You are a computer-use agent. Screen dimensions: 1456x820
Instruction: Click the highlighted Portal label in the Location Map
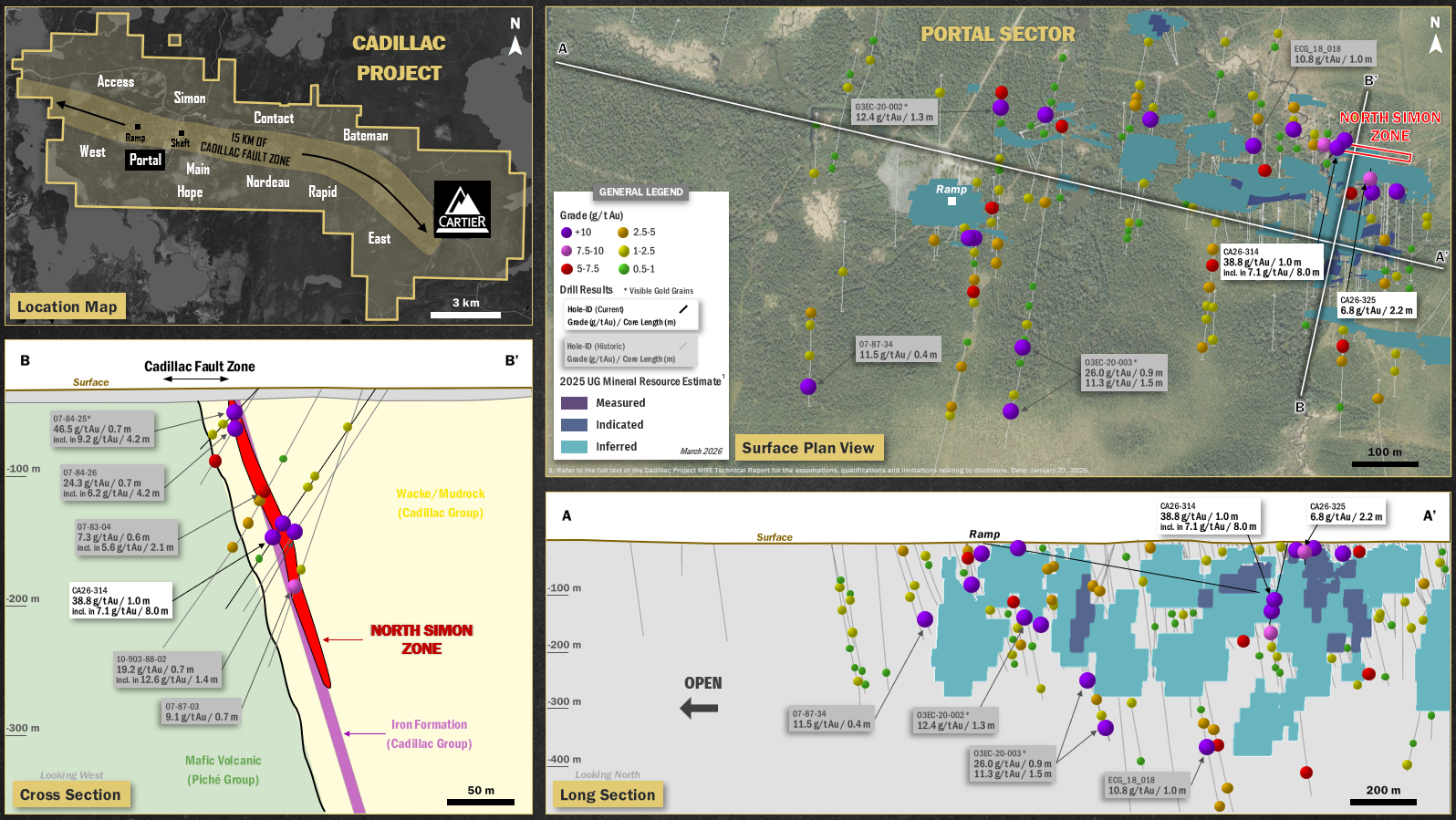145,160
